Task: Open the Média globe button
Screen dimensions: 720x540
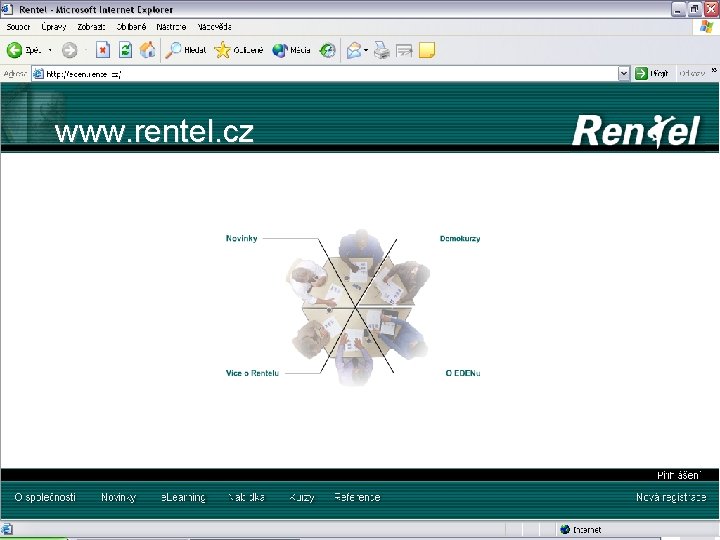Action: (x=292, y=50)
